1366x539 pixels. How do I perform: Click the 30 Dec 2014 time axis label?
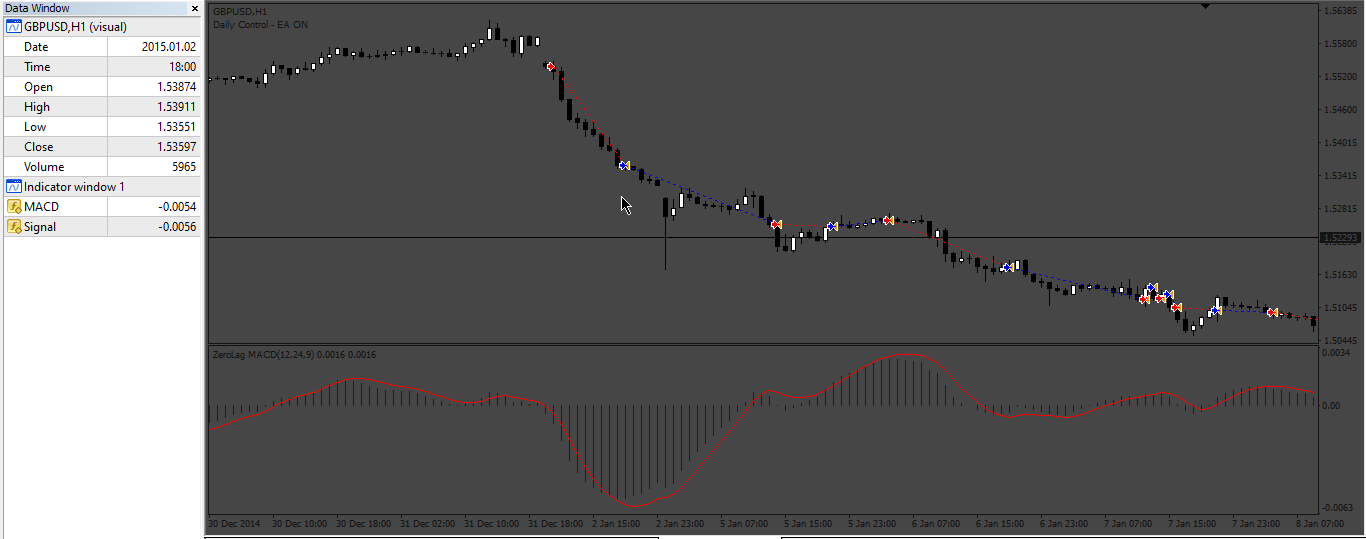[234, 524]
